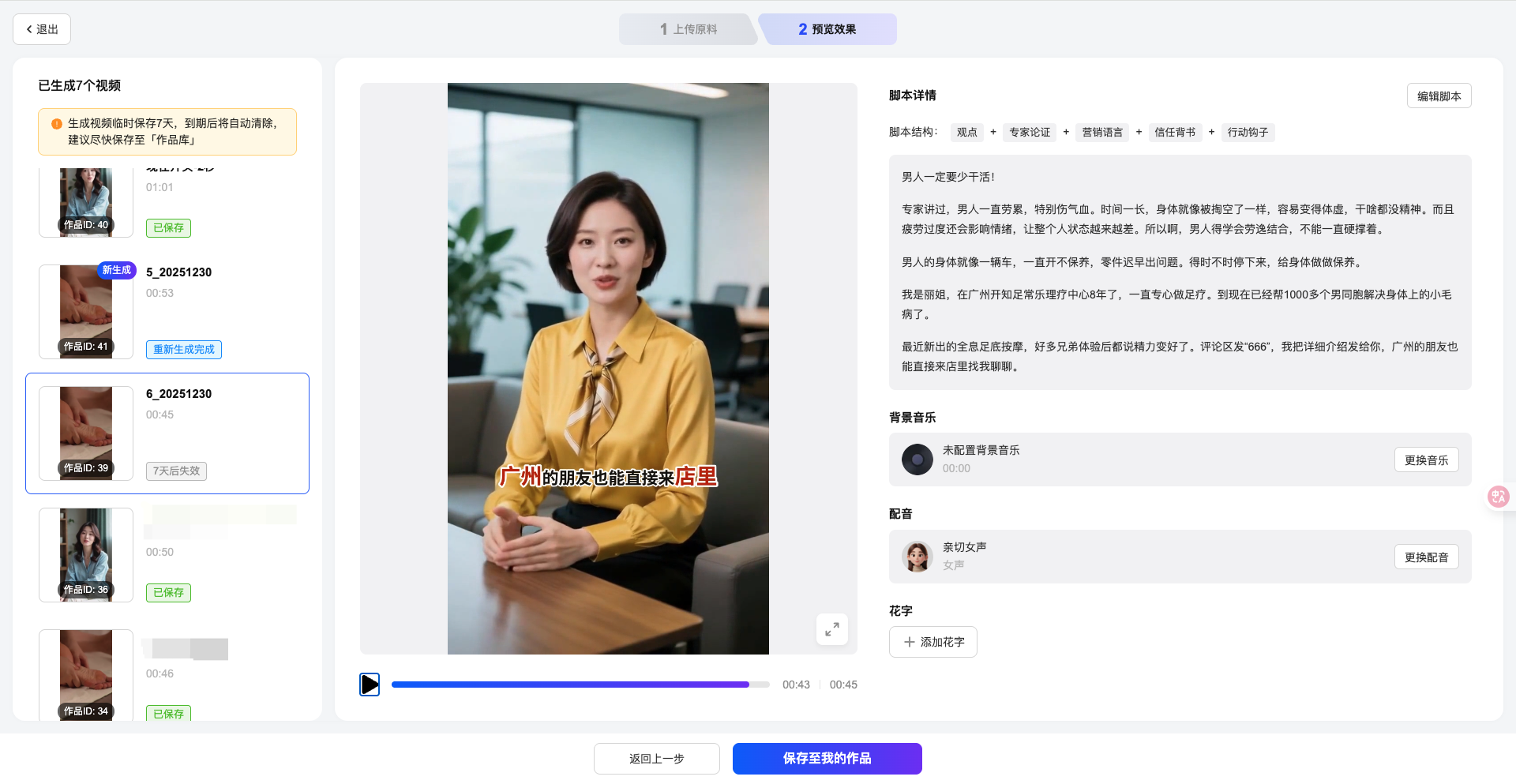The height and width of the screenshot is (784, 1516).
Task: Click the 亲切女声 voice avatar
Action: 917,557
